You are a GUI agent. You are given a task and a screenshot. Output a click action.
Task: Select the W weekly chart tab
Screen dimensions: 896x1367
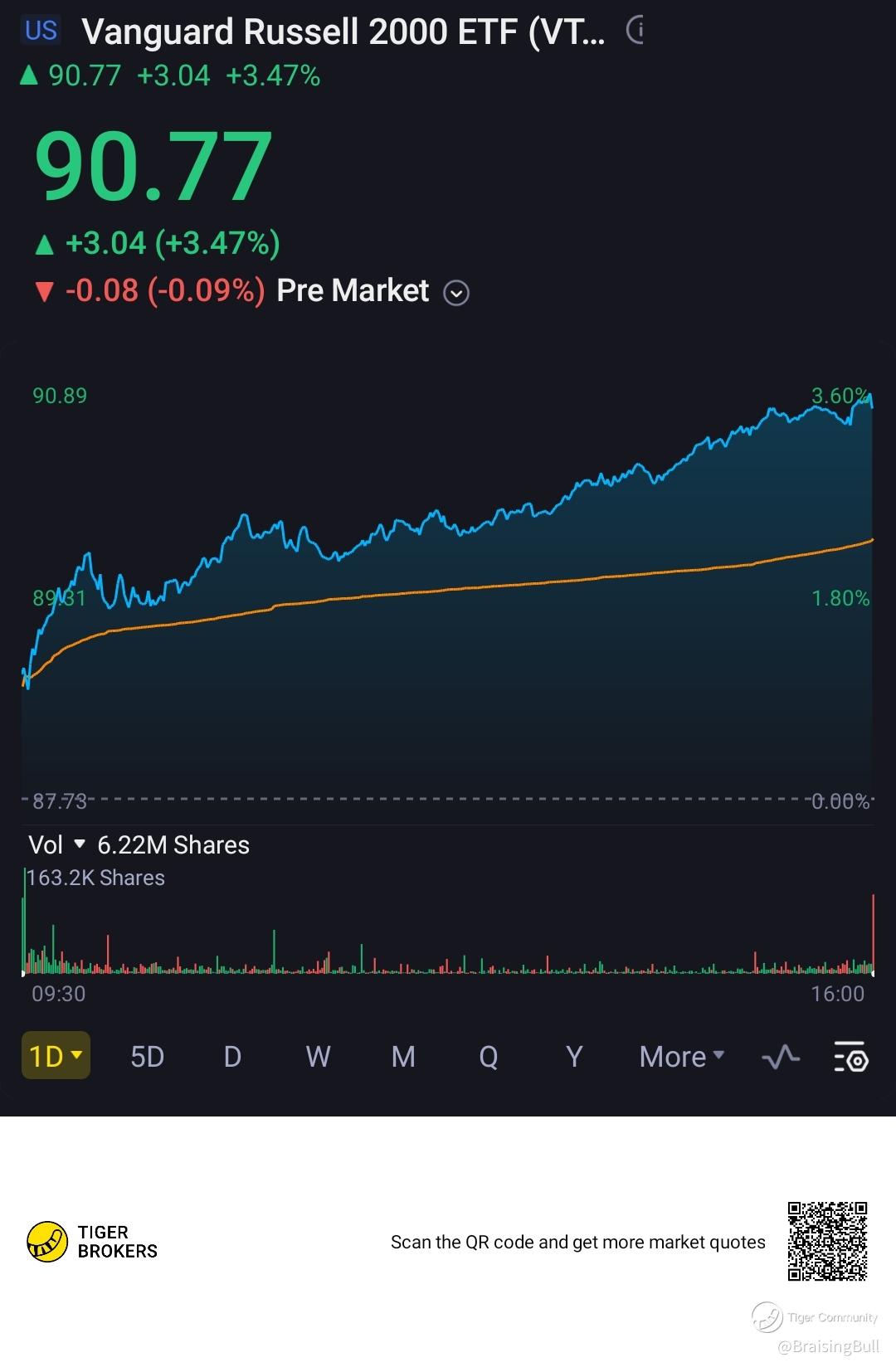point(318,1057)
